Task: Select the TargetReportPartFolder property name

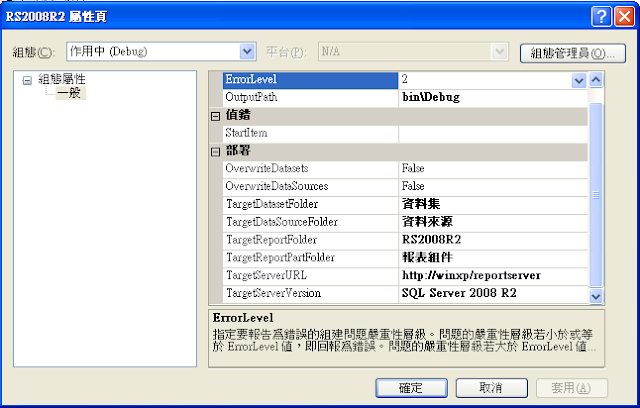Action: coord(280,257)
